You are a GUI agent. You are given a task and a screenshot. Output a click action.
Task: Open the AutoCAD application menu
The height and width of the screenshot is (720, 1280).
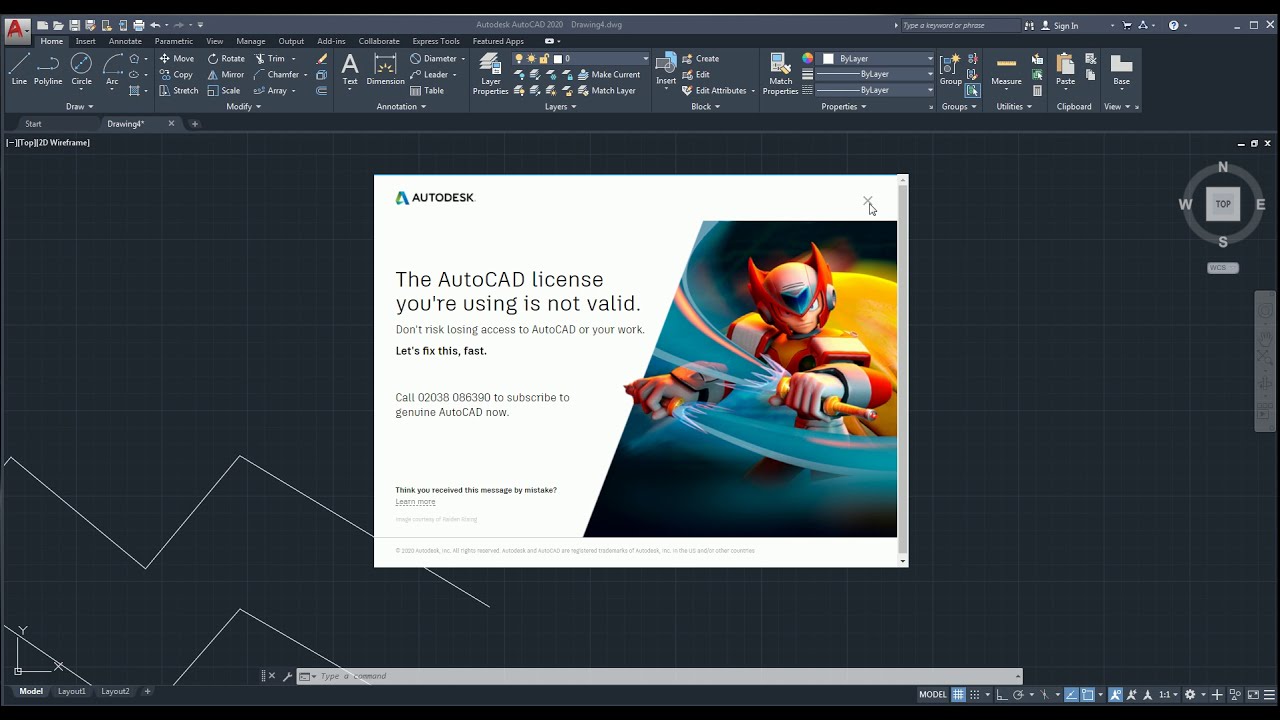coord(16,30)
